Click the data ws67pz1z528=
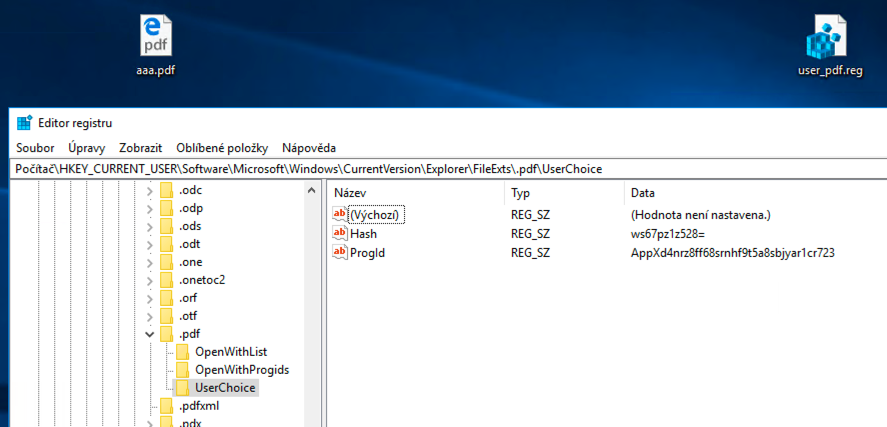Screen dimensions: 887x427 667,234
